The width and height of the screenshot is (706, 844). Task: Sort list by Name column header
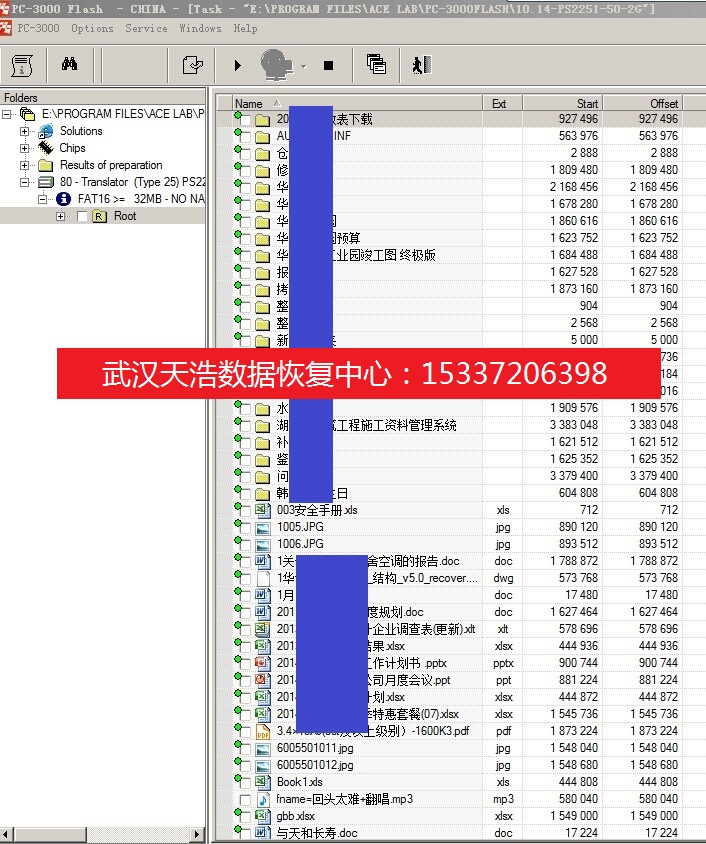pos(249,103)
